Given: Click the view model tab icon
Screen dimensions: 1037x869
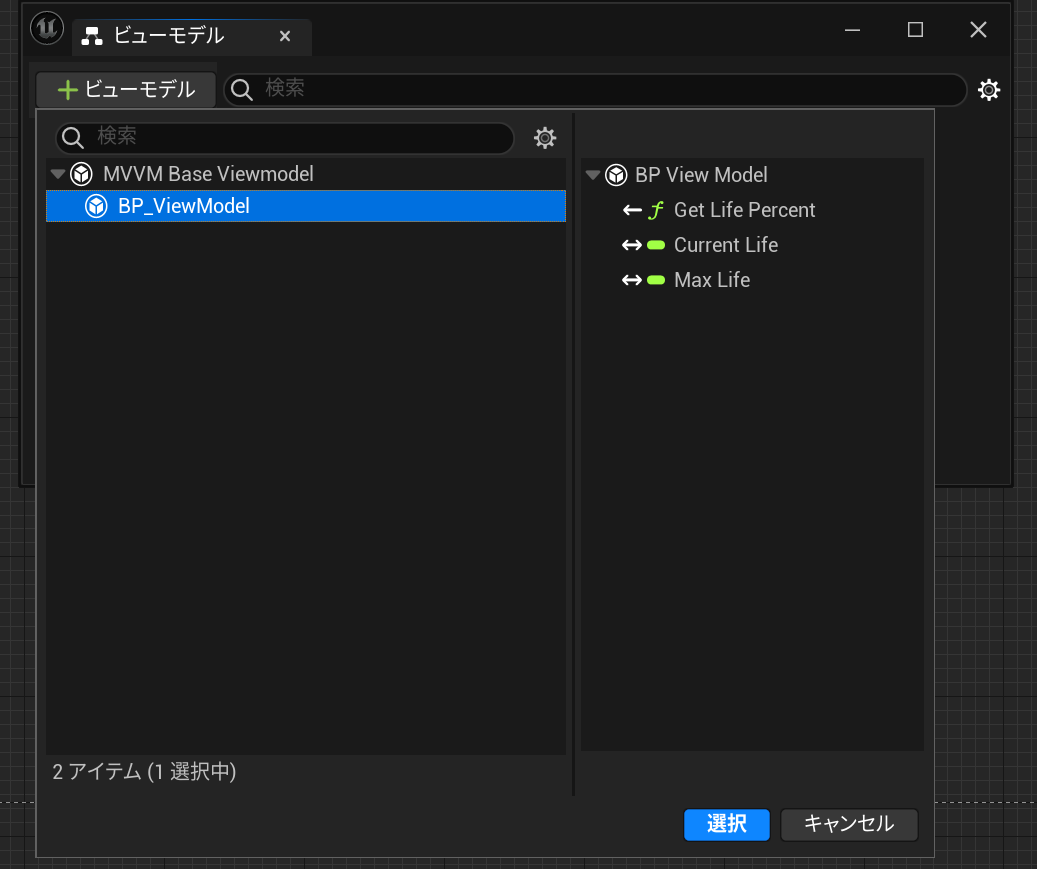Looking at the screenshot, I should [x=92, y=36].
